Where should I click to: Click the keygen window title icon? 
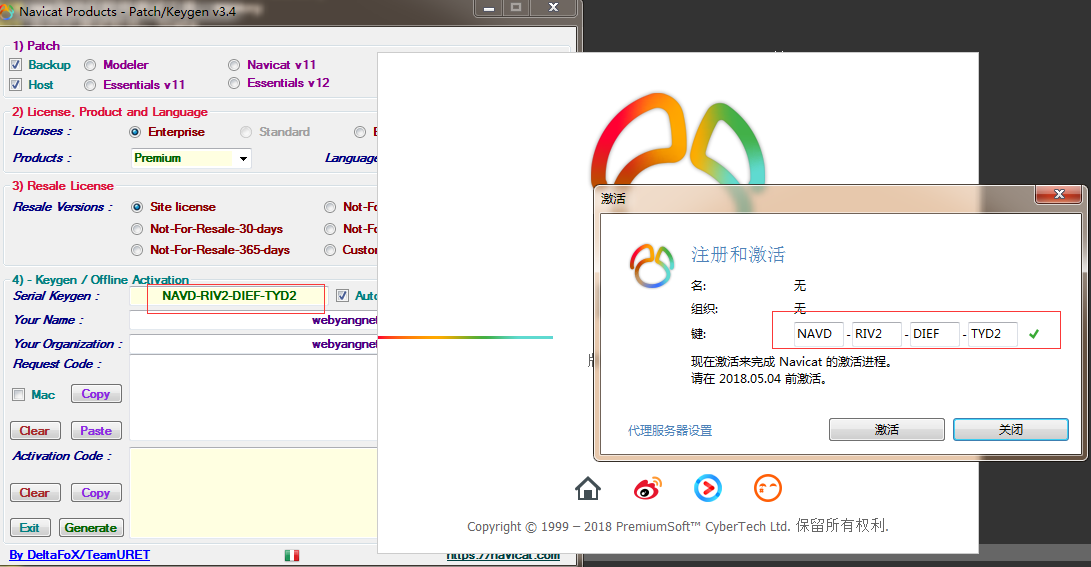[x=7, y=12]
